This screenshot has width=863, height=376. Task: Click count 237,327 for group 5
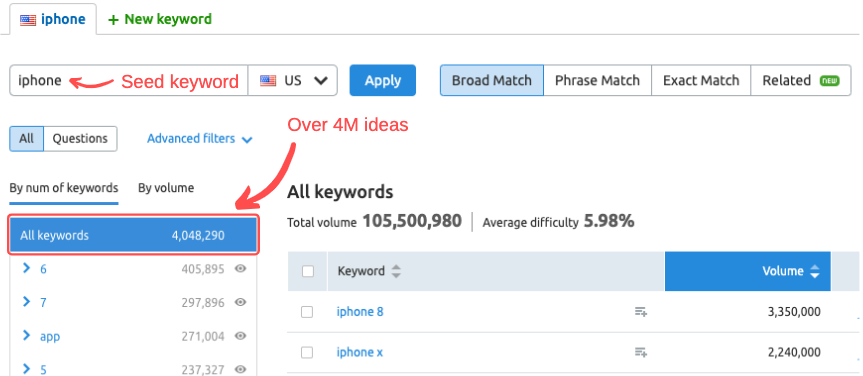coord(203,370)
